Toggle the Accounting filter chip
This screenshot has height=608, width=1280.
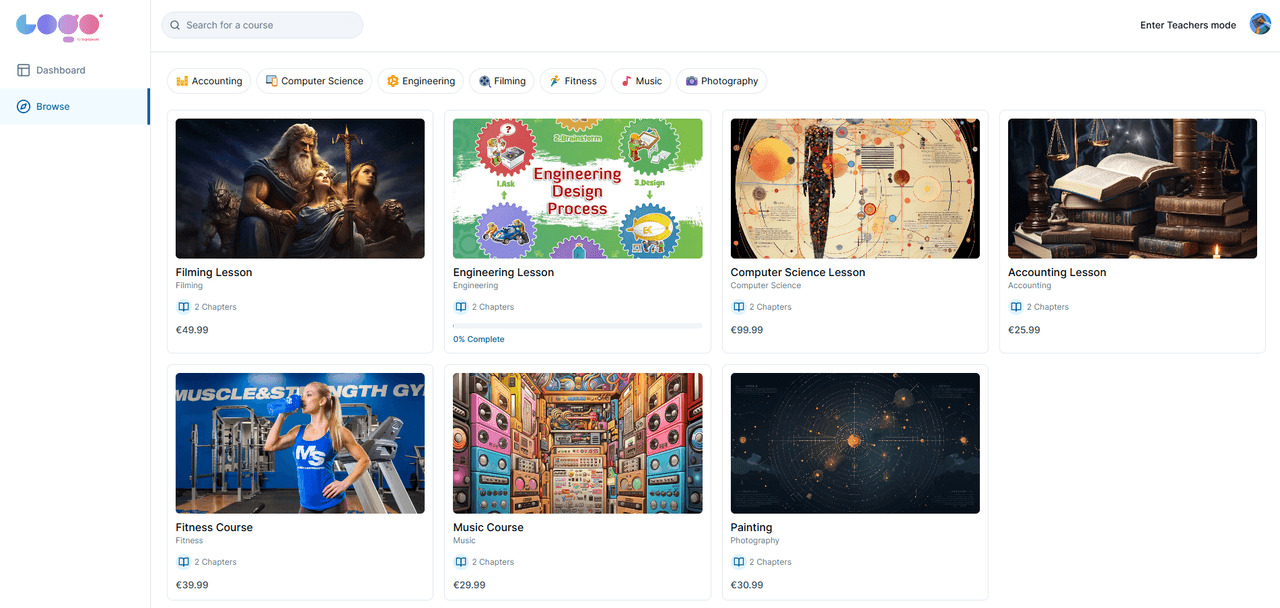pyautogui.click(x=209, y=80)
